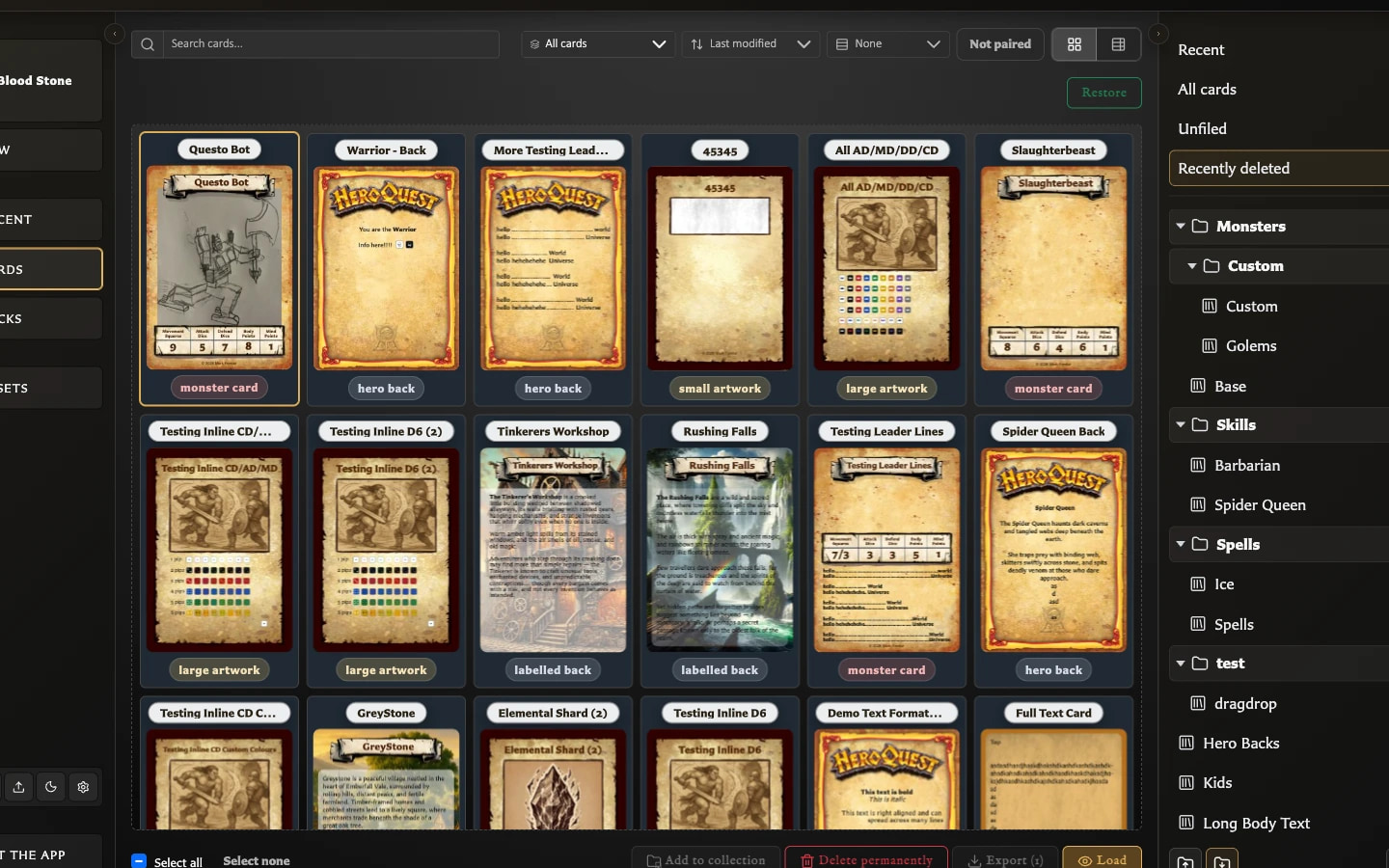Collapse the right collections panel chevron
Image resolution: width=1389 pixels, height=868 pixels.
tap(1158, 34)
